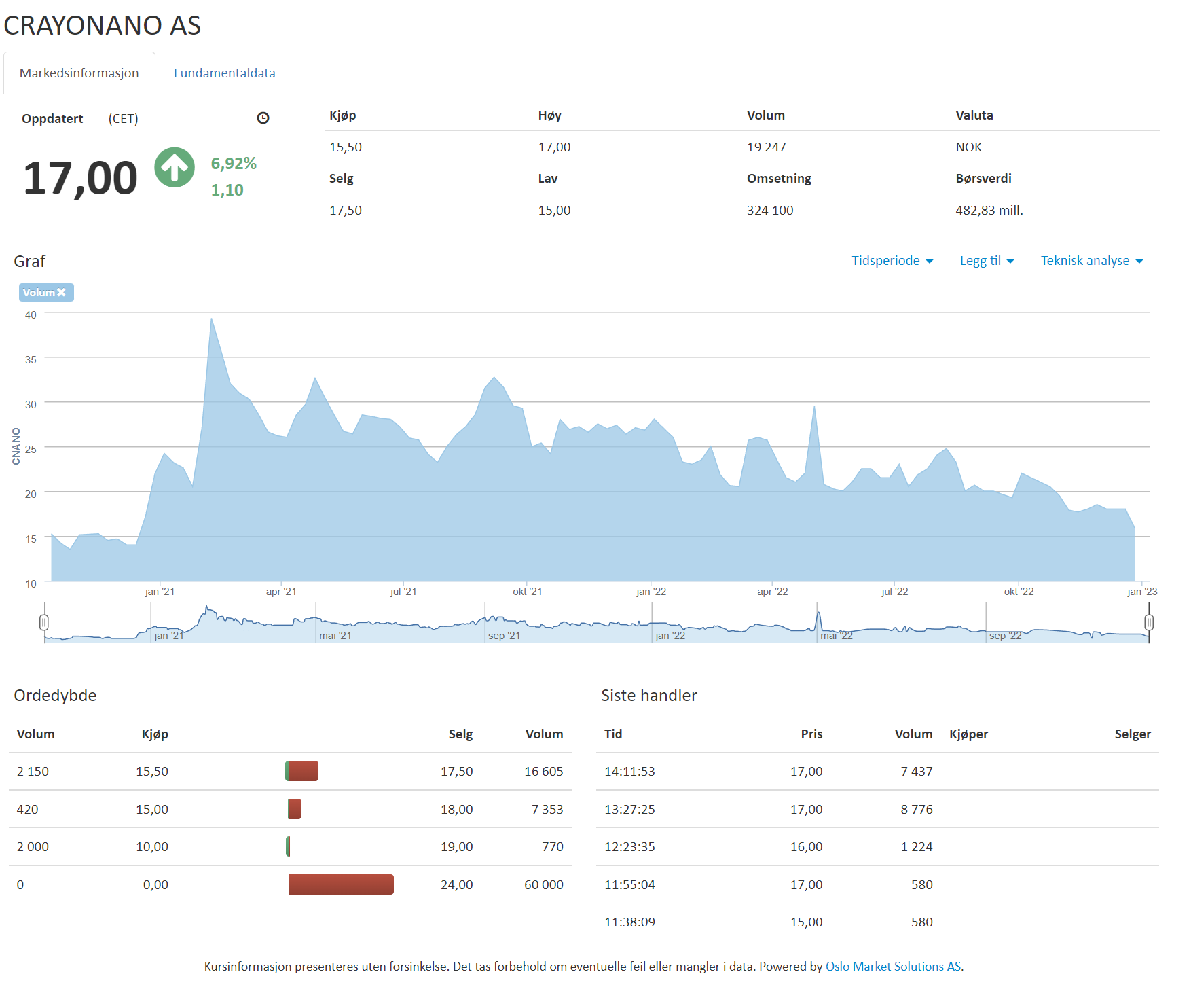
Task: Click the buy volume 2 150
Action: 33,772
